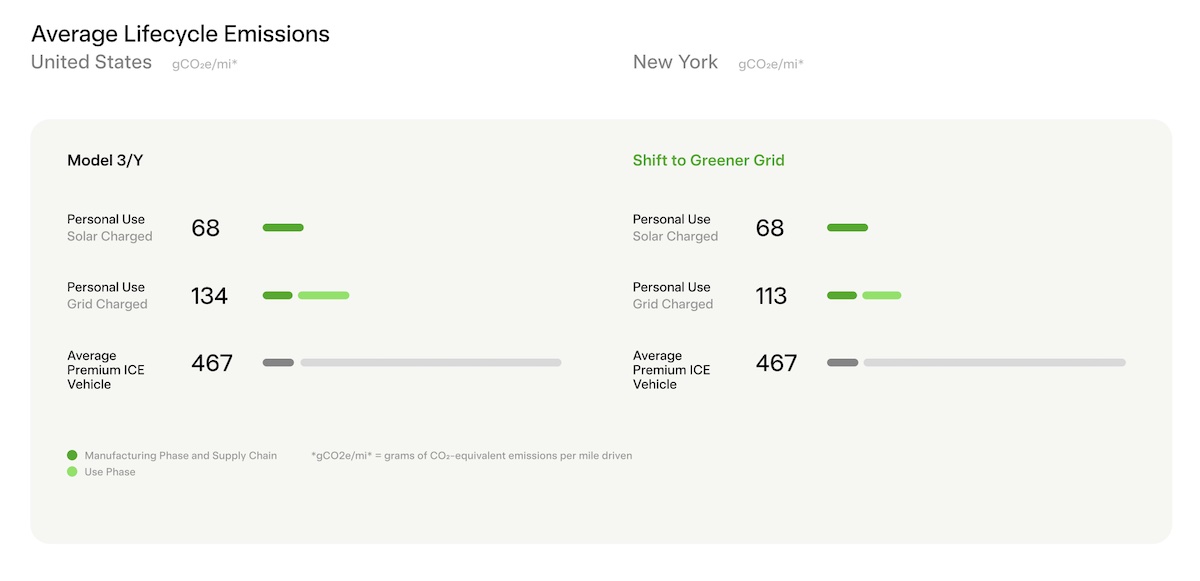The image size is (1200, 581).
Task: Click the green bar next to 68 under Shift to Greener Grid
Action: pos(847,228)
